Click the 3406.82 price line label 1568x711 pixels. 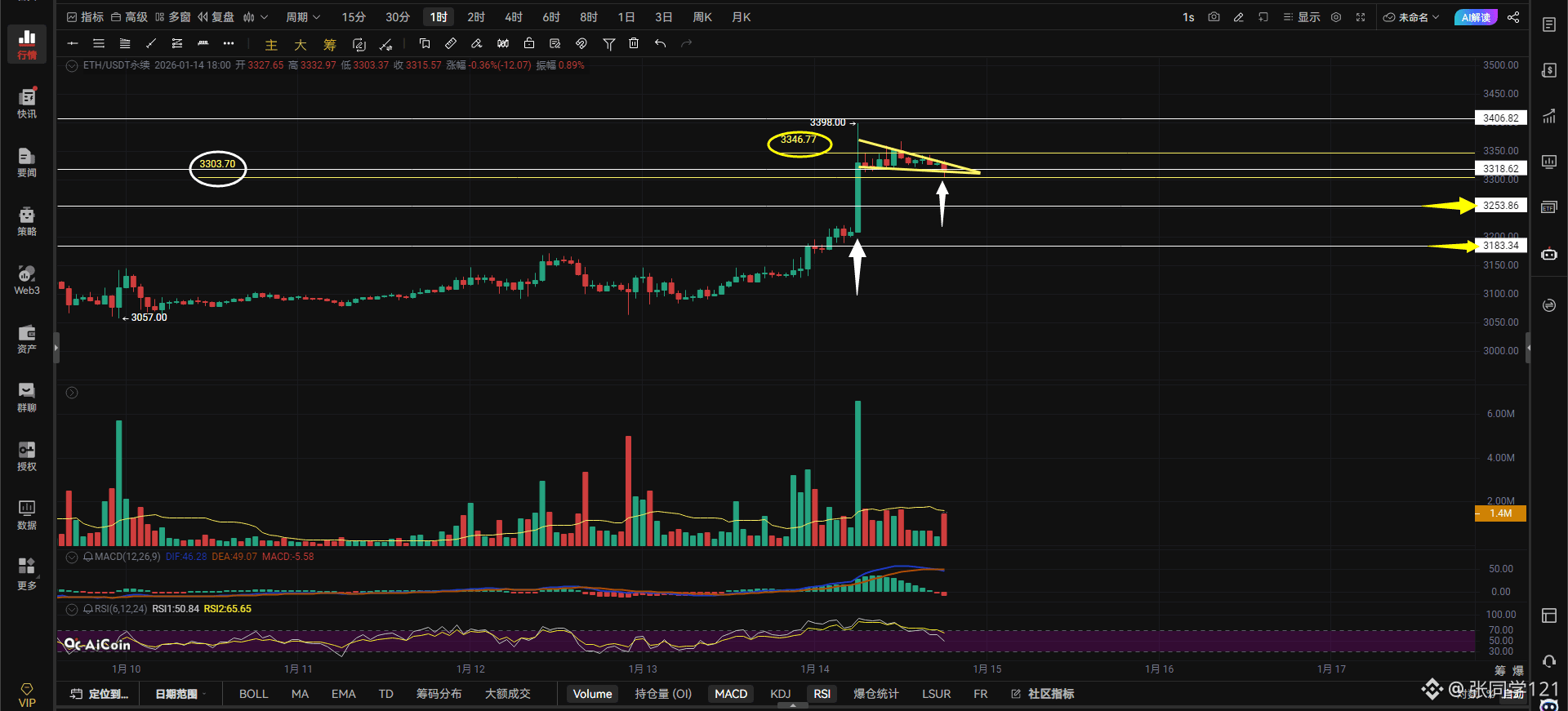click(x=1501, y=118)
